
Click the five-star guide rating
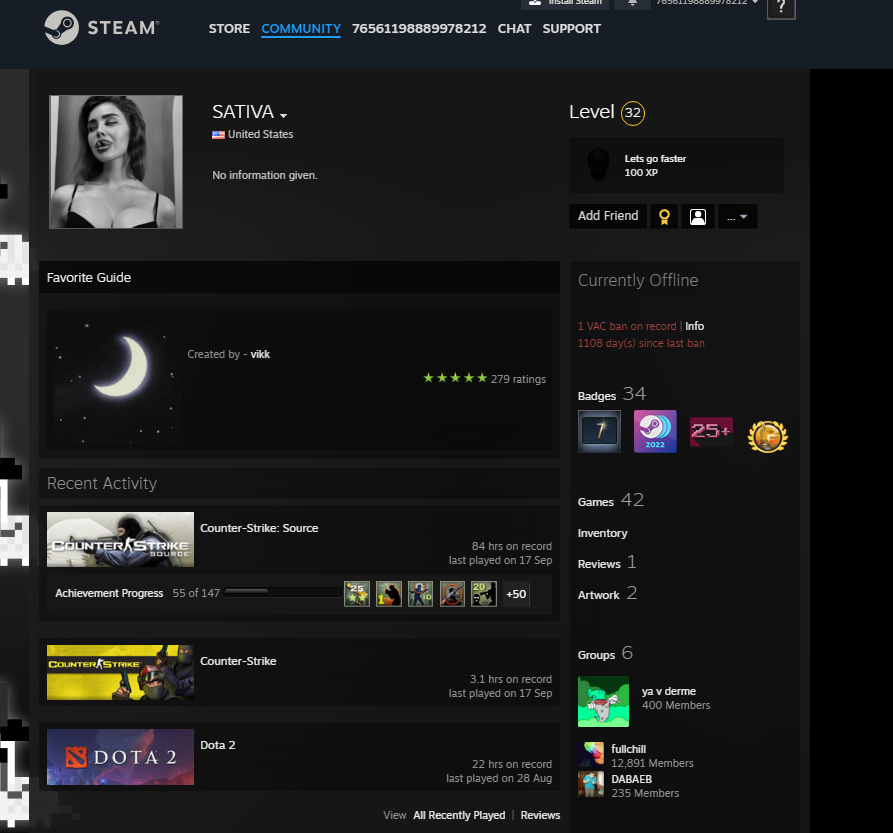[455, 378]
